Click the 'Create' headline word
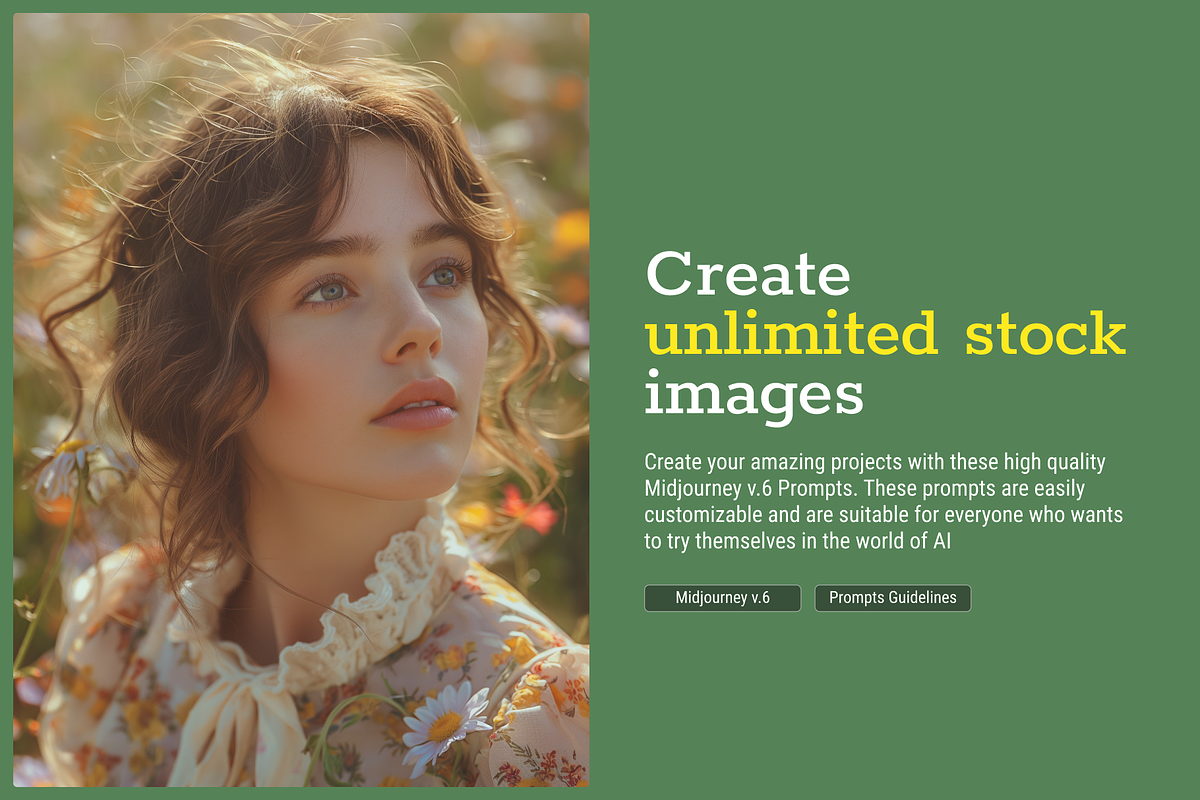Image resolution: width=1200 pixels, height=800 pixels. click(x=748, y=273)
